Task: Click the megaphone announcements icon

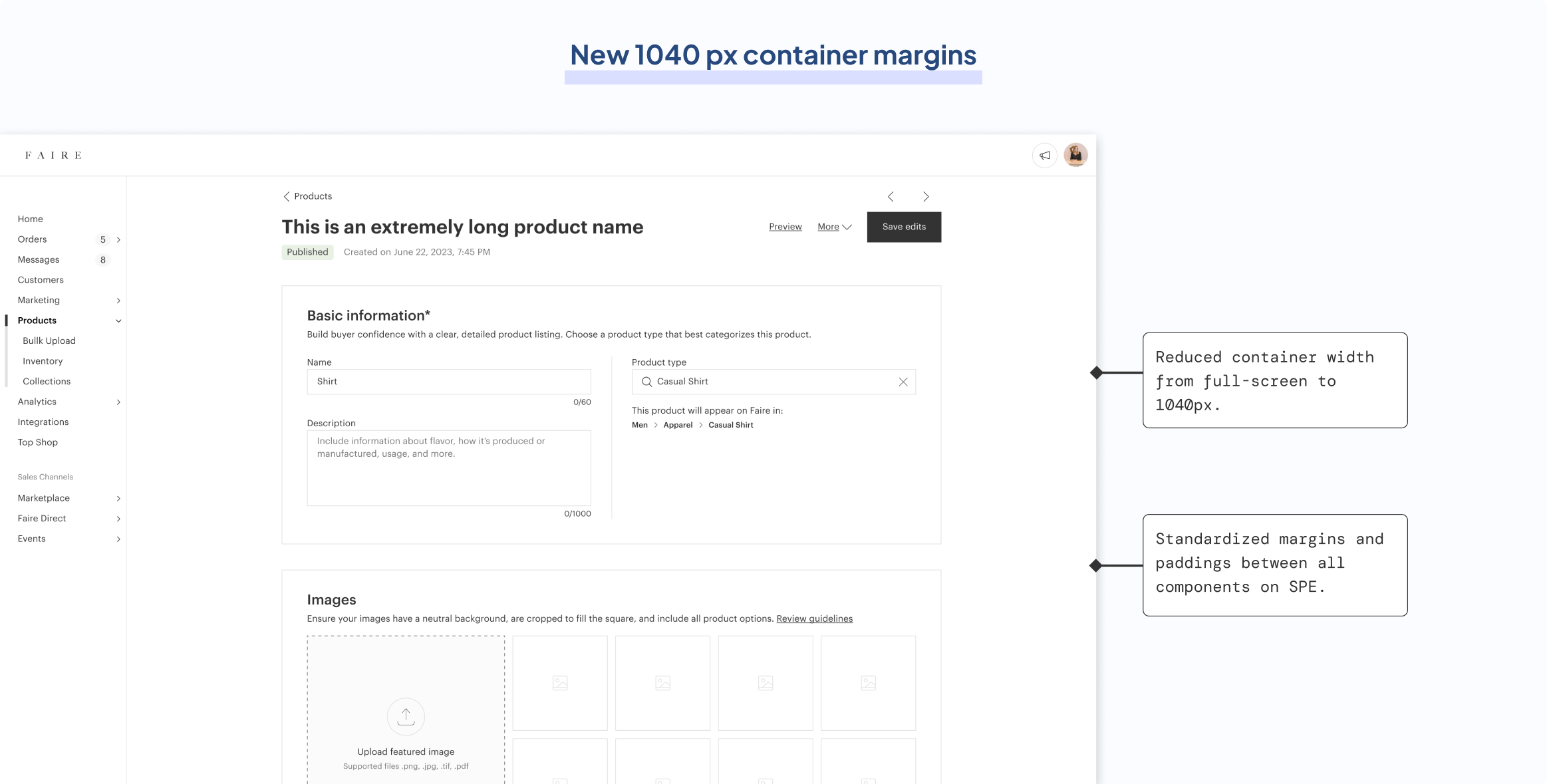Action: 1045,156
